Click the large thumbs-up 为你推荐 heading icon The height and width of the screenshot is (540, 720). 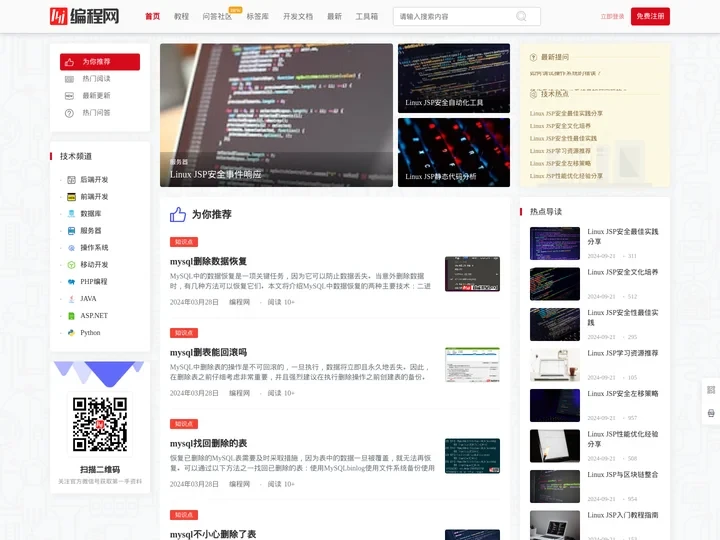(x=178, y=214)
